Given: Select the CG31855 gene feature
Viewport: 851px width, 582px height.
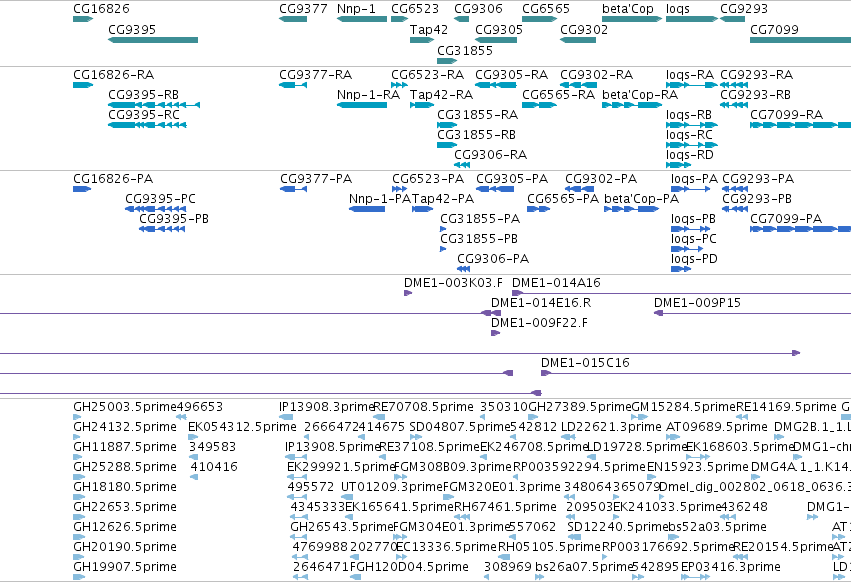Looking at the screenshot, I should [447, 61].
